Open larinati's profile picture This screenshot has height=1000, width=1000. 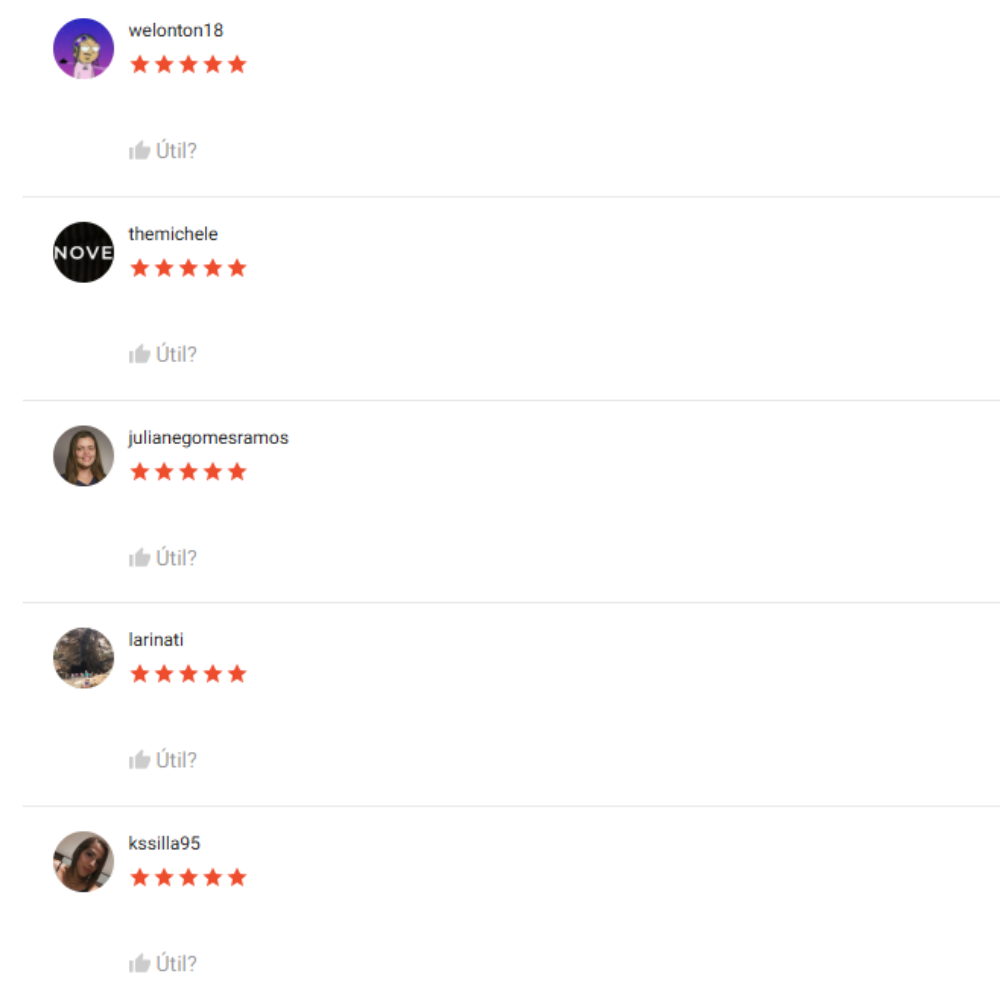point(84,658)
